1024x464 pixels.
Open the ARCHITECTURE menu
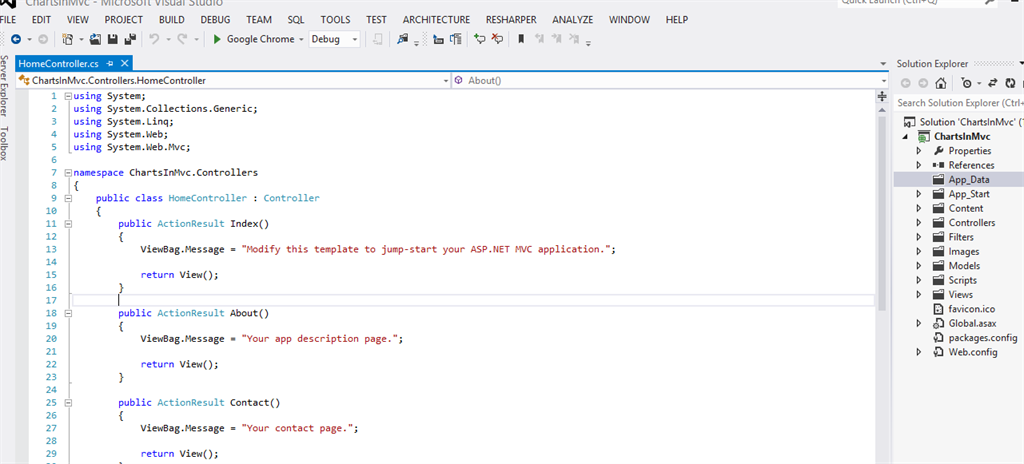(x=436, y=19)
